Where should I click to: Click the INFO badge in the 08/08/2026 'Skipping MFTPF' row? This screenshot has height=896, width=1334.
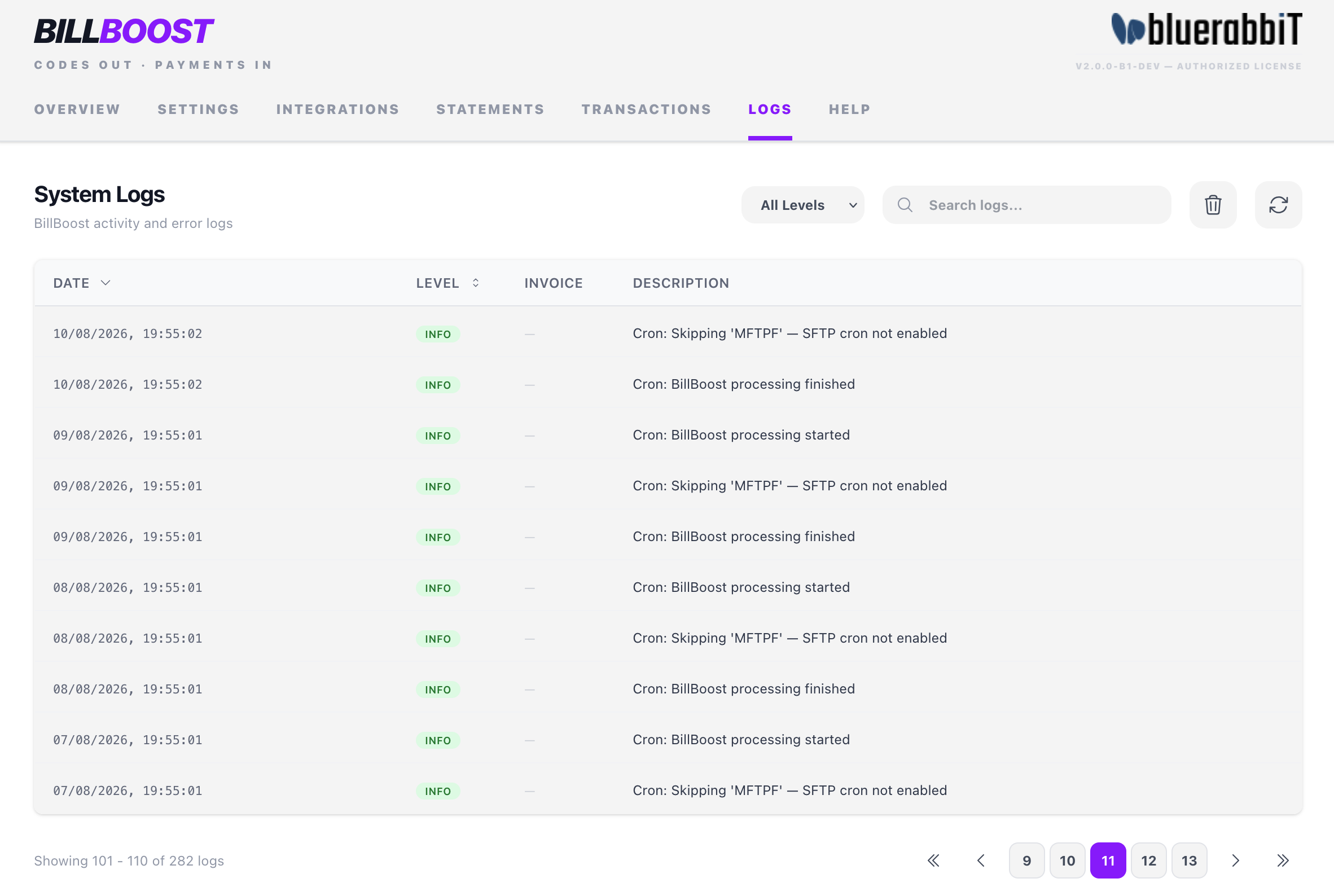438,638
